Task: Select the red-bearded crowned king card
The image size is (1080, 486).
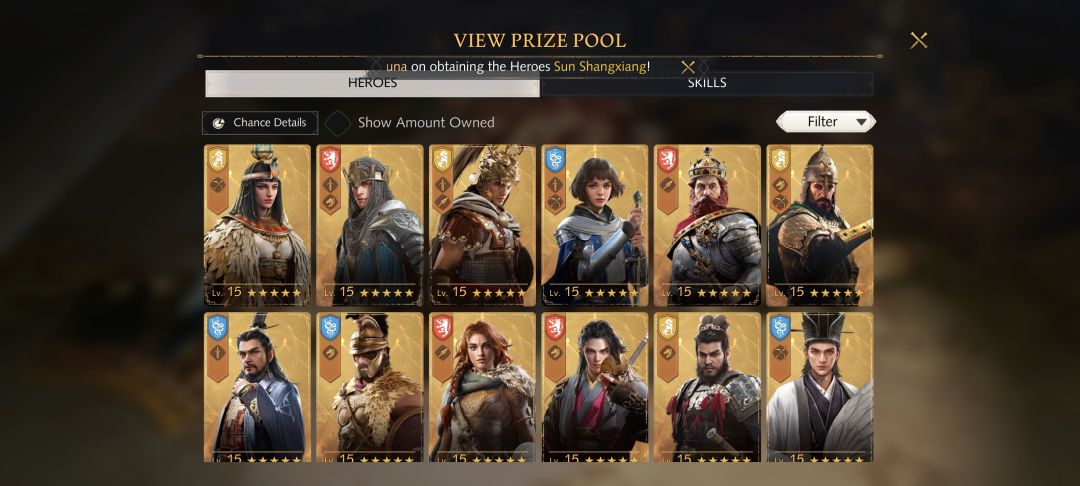Action: point(707,225)
